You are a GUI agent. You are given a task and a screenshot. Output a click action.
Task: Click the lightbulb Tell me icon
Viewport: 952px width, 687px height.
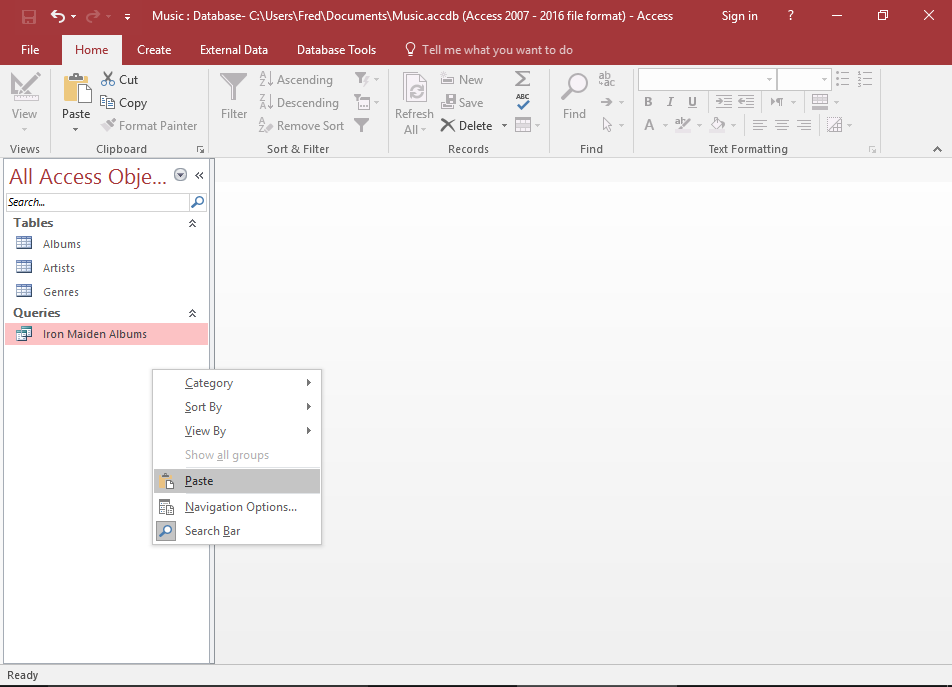pos(410,49)
